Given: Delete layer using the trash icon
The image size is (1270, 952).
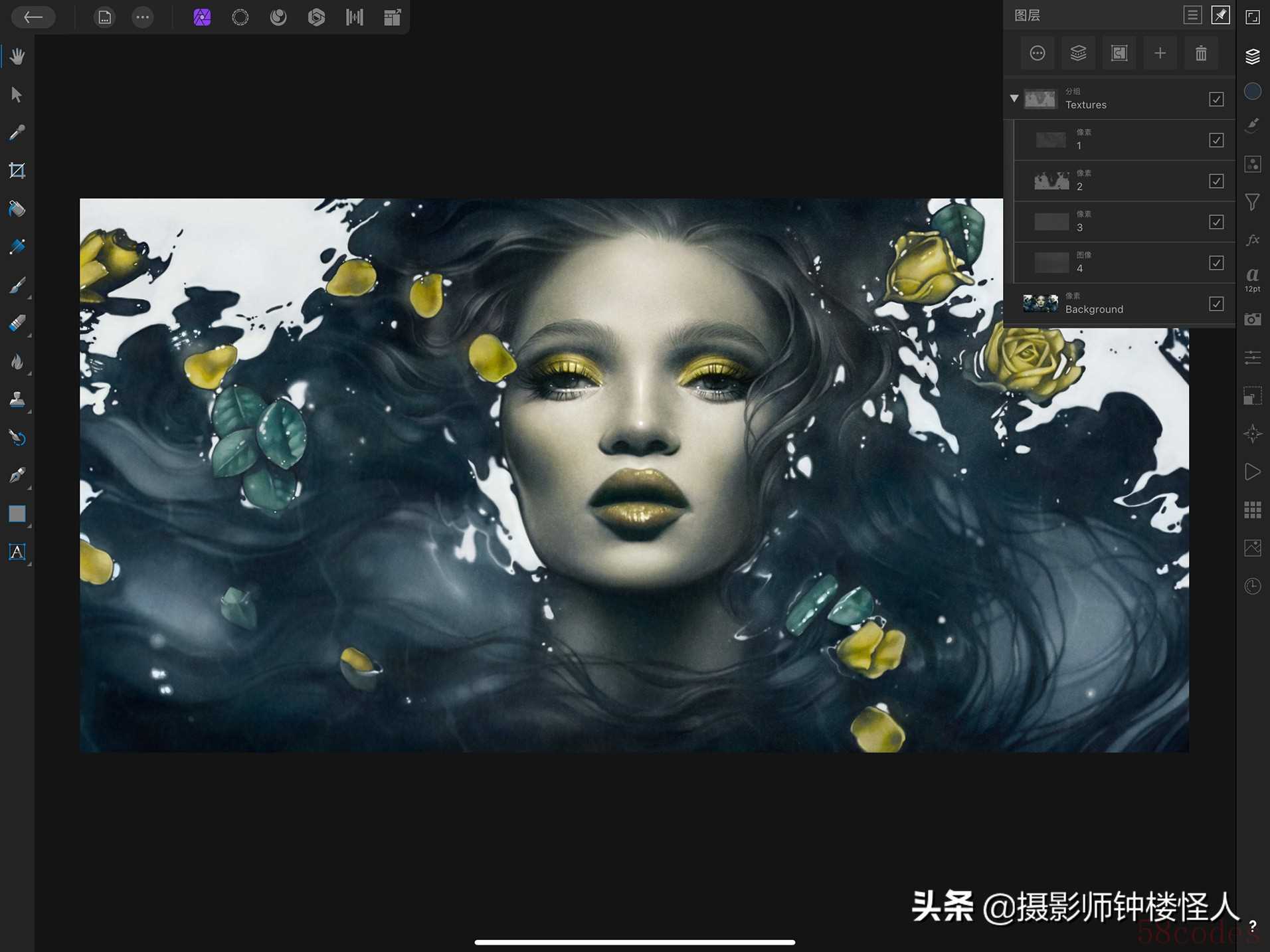Looking at the screenshot, I should [1200, 53].
